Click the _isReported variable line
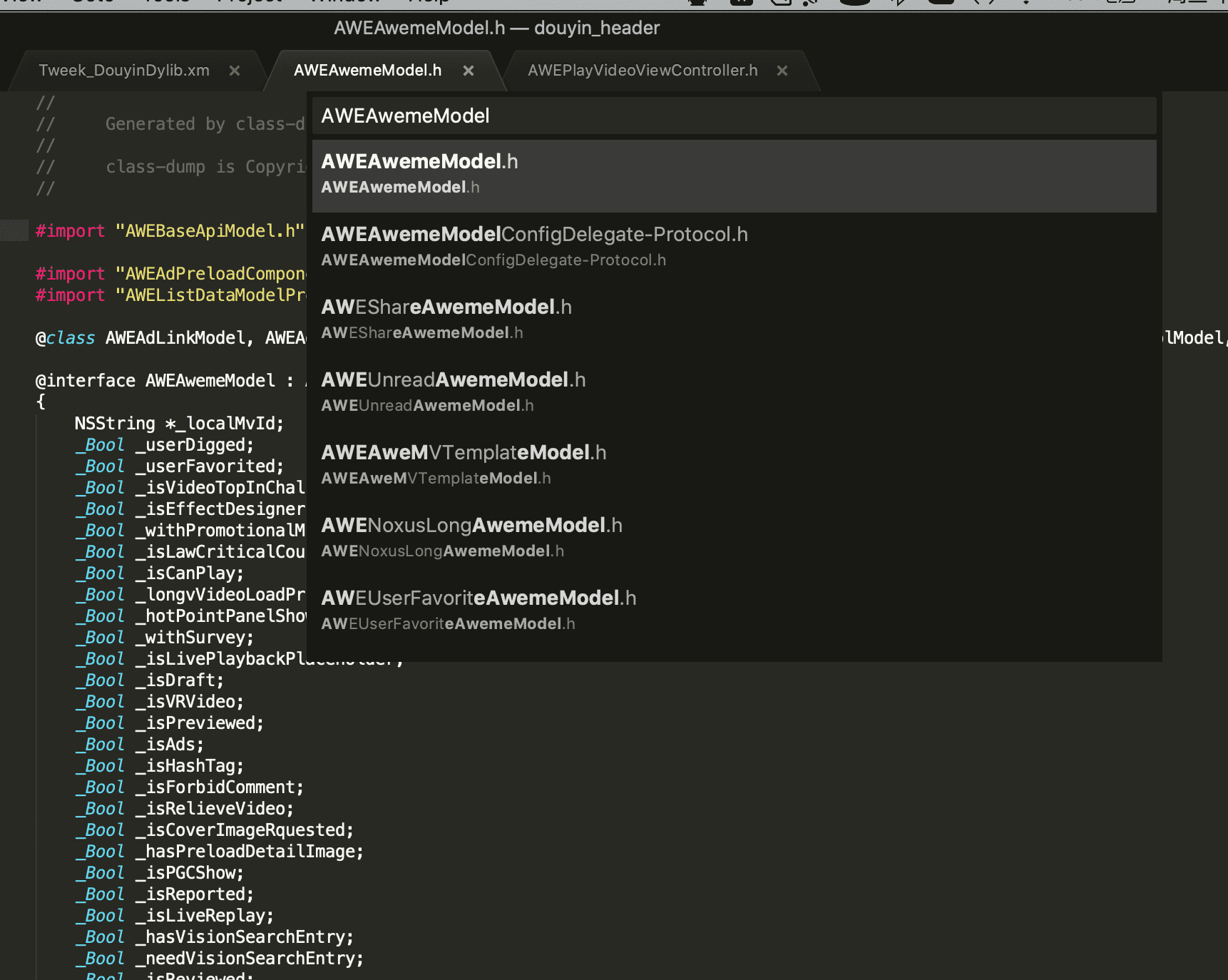Viewport: 1228px width, 980px height. tap(165, 894)
